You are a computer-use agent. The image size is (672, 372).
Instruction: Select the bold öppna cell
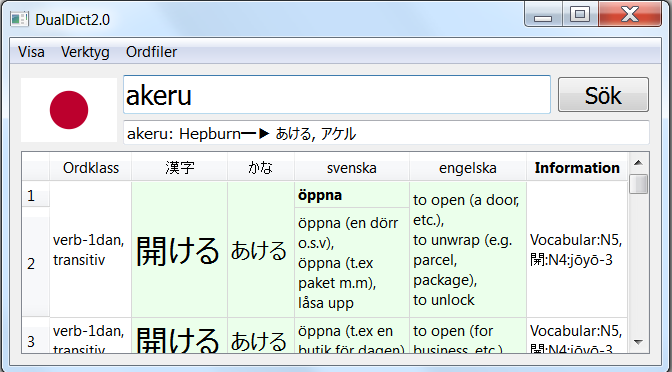[352, 195]
